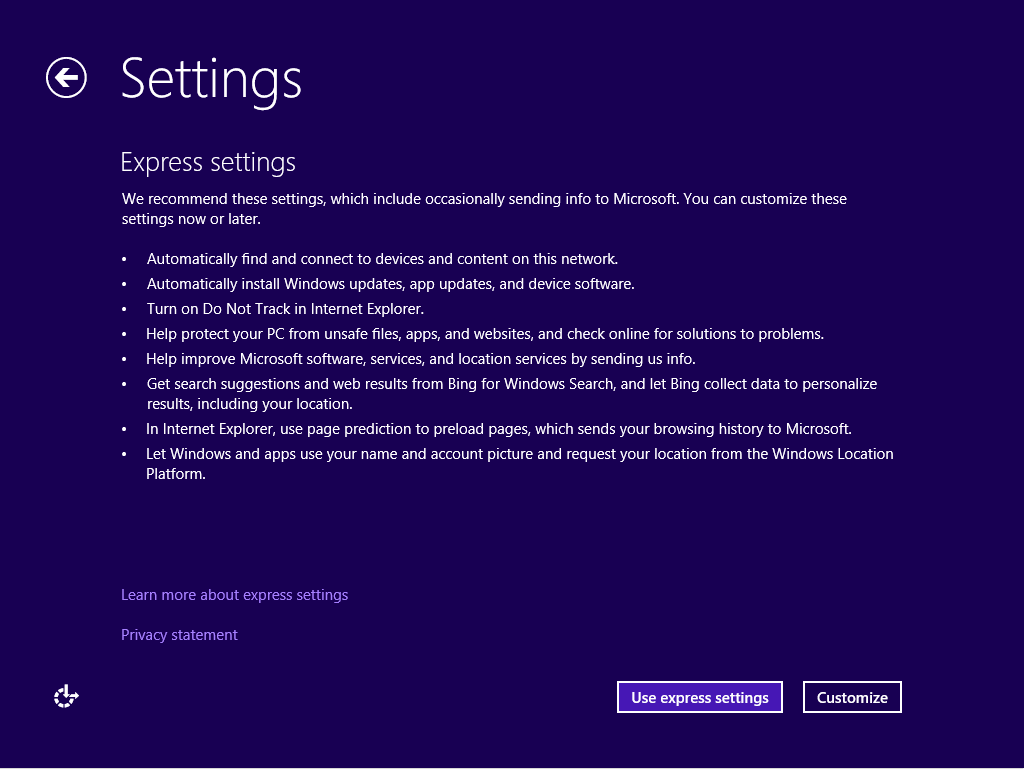
Task: Click the Express settings heading
Action: click(x=208, y=162)
